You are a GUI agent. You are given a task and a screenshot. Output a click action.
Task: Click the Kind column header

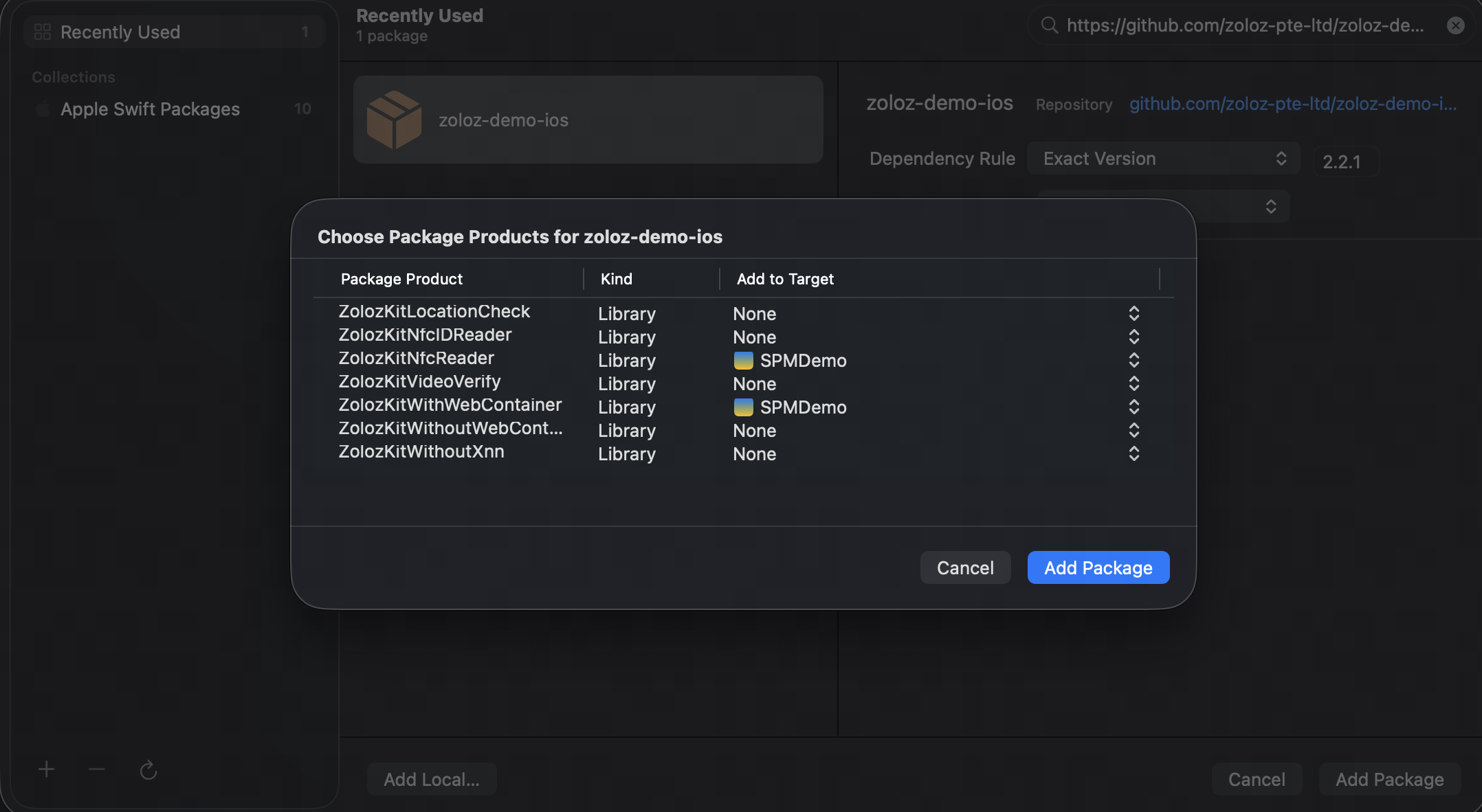[617, 279]
